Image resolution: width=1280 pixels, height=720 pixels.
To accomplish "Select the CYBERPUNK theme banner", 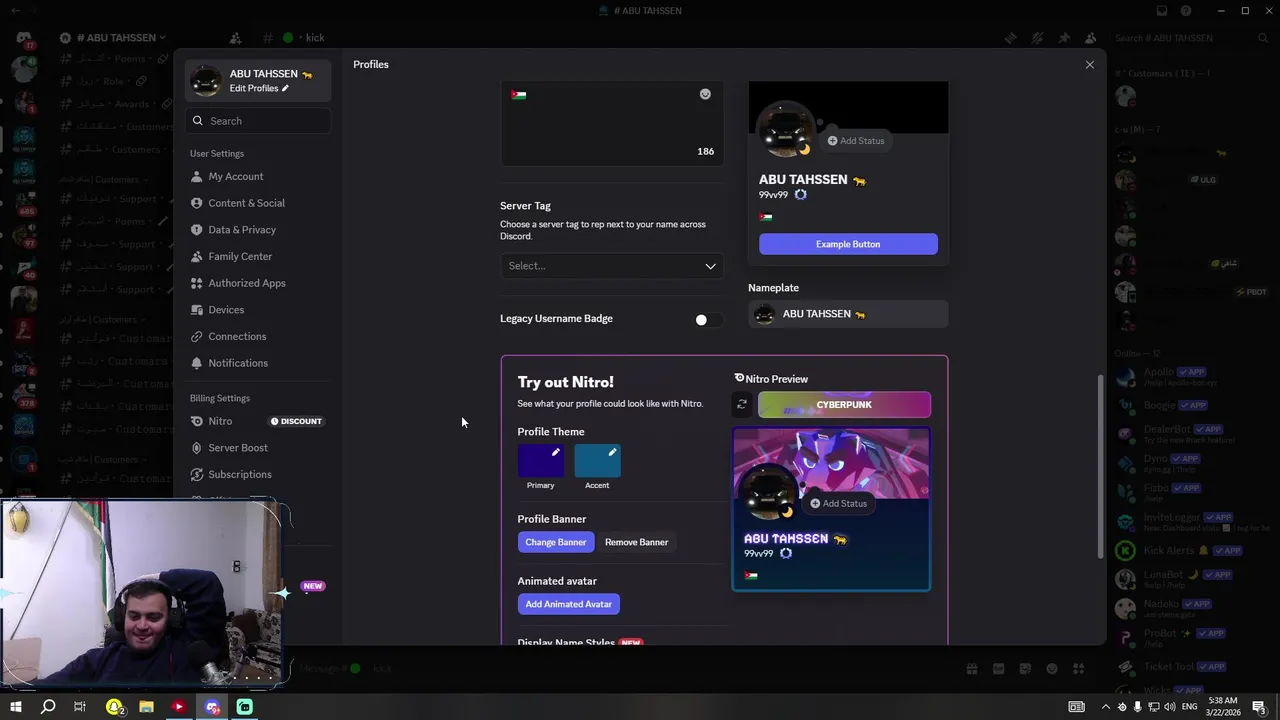I will click(844, 404).
